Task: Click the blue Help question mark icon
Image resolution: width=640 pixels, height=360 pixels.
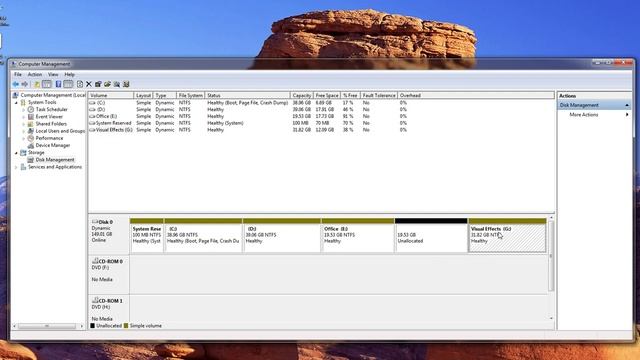Action: coord(58,84)
